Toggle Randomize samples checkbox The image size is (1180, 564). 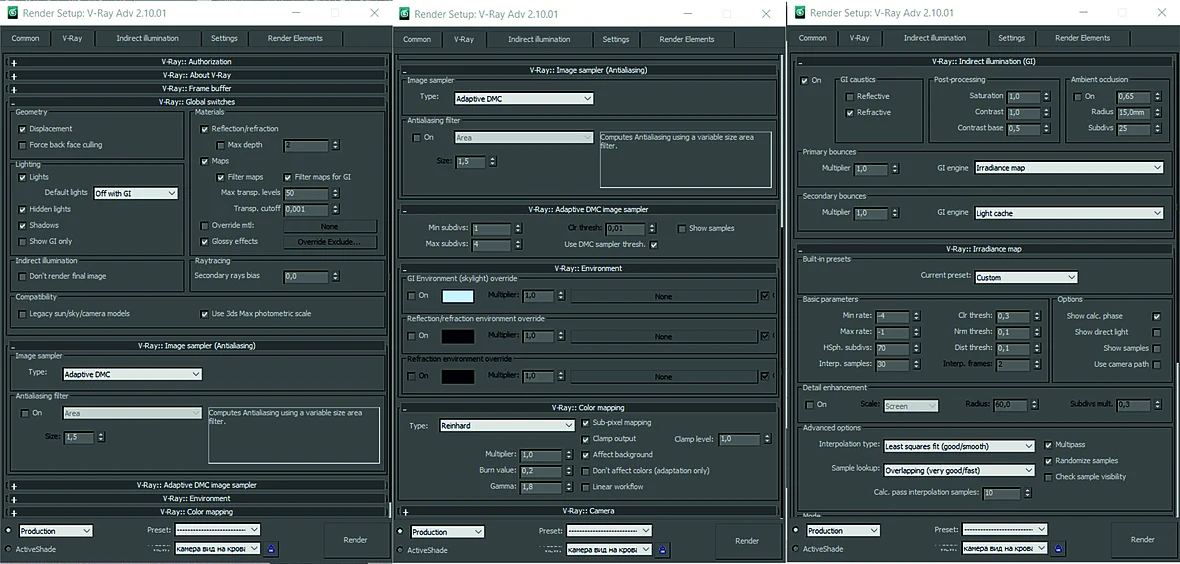tap(1048, 461)
